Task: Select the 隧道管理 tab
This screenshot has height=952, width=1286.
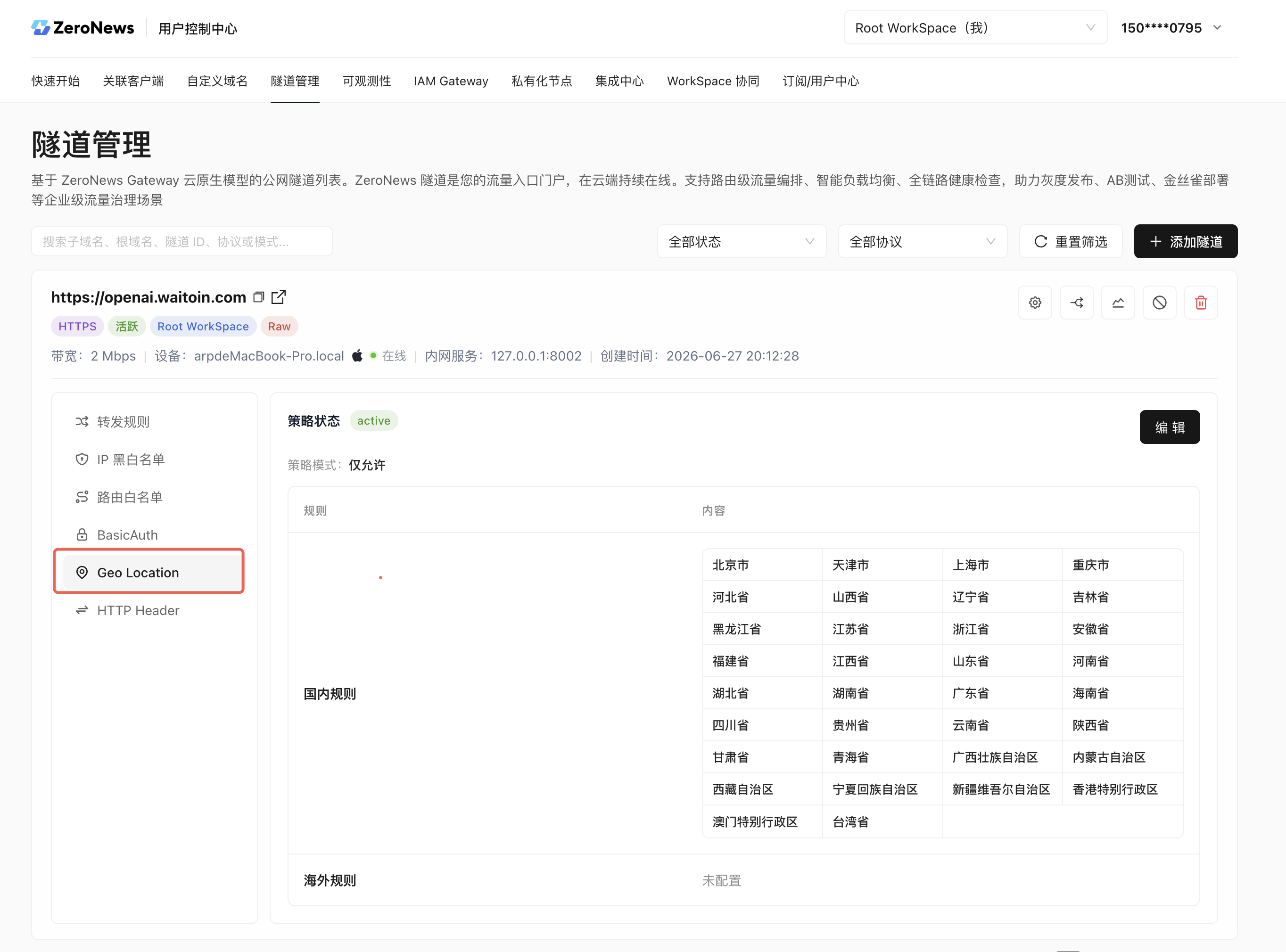Action: (295, 81)
